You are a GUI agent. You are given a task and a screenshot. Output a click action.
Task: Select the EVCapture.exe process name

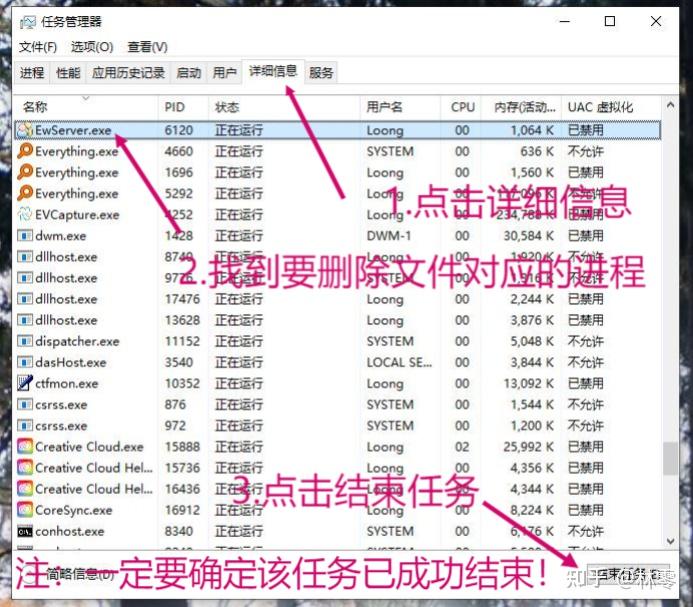click(77, 214)
